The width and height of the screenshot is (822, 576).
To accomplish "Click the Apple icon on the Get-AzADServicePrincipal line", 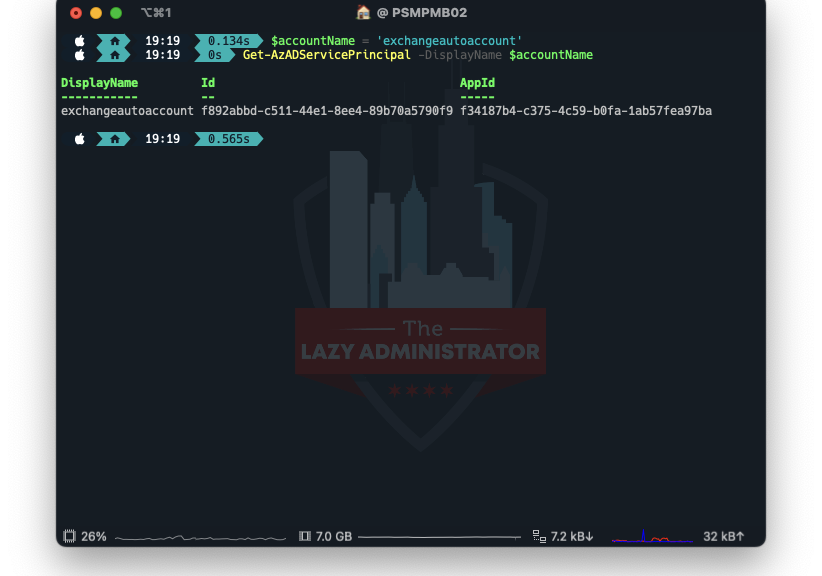I will pyautogui.click(x=80, y=55).
